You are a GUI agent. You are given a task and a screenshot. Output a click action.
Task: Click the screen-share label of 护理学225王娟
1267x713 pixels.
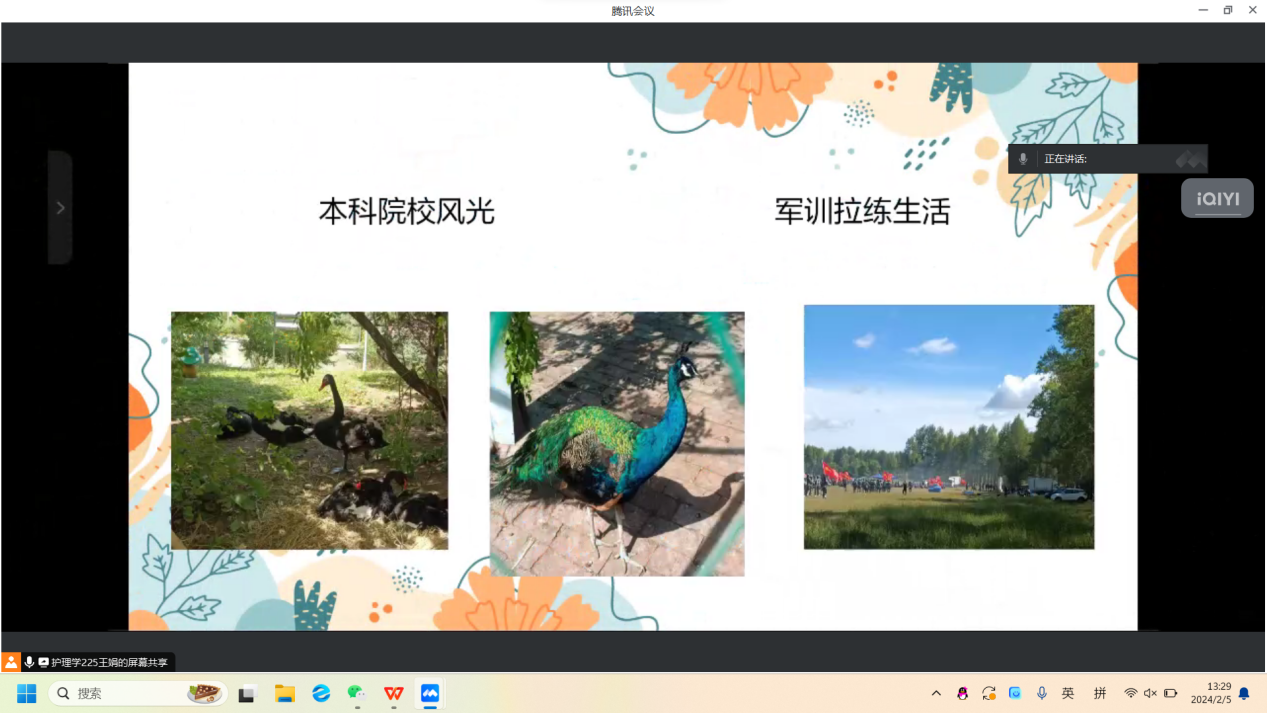coord(109,663)
